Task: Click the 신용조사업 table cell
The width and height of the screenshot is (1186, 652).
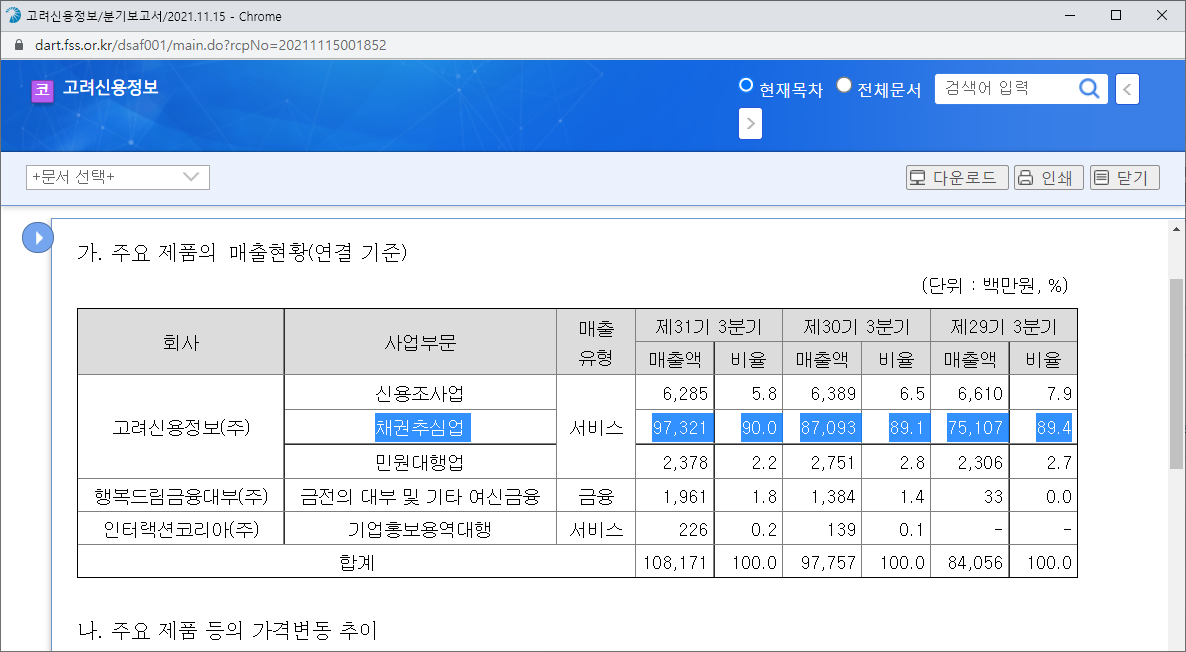Action: (x=420, y=393)
